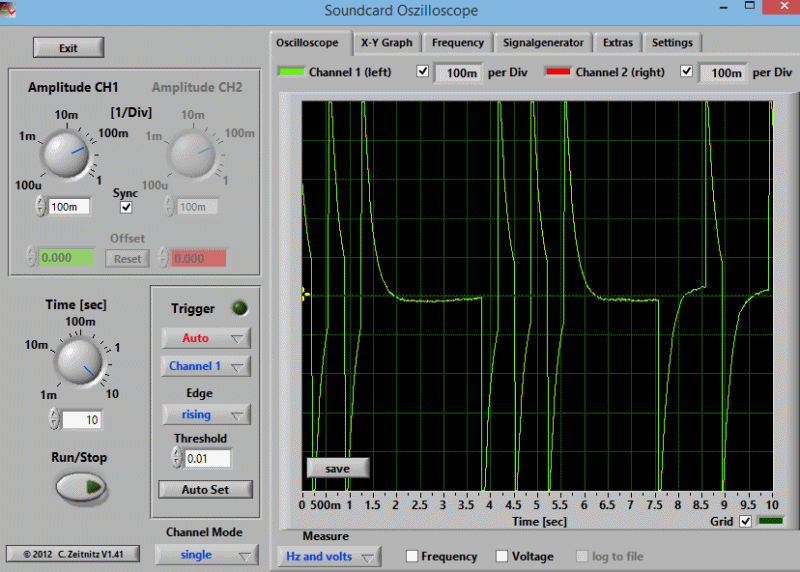The image size is (800, 572).
Task: Enable the Frequency measure checkbox
Action: point(412,556)
